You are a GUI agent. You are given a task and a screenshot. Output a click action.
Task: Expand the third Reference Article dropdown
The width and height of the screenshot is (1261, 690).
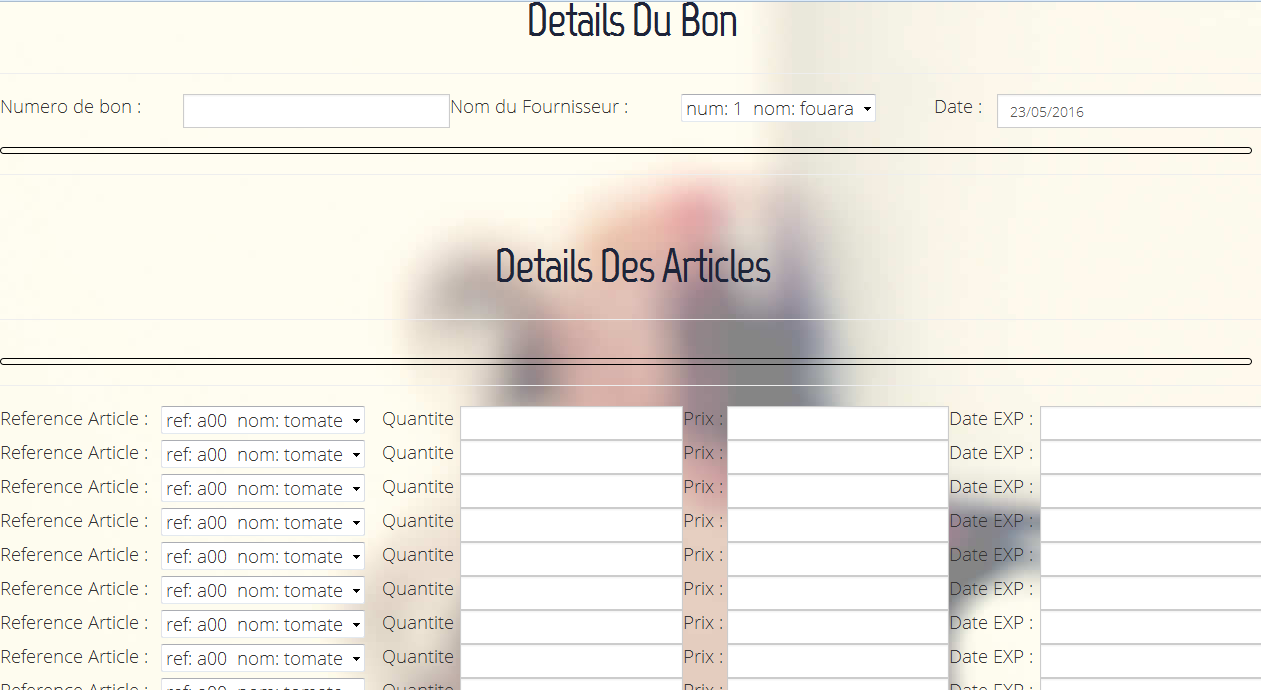(263, 488)
